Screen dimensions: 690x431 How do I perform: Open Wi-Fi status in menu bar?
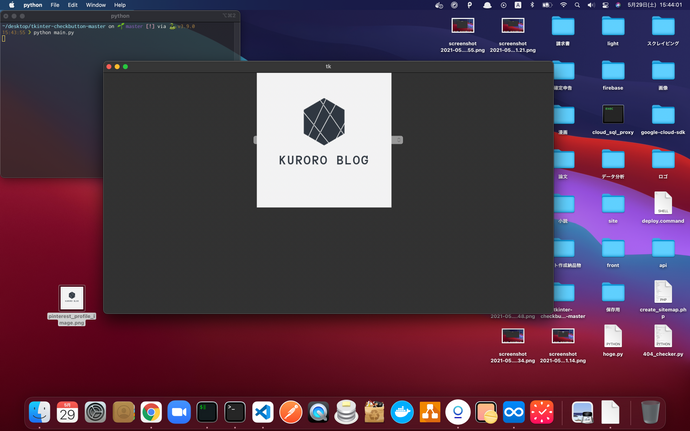[563, 5]
